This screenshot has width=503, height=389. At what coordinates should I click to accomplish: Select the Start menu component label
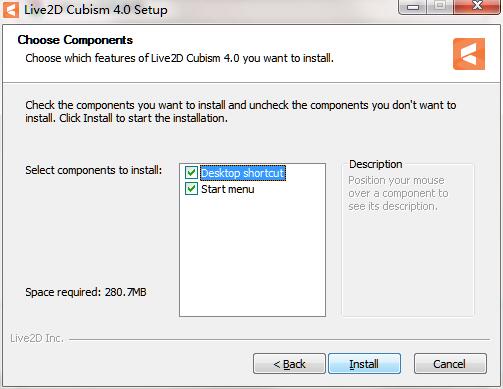[228, 189]
